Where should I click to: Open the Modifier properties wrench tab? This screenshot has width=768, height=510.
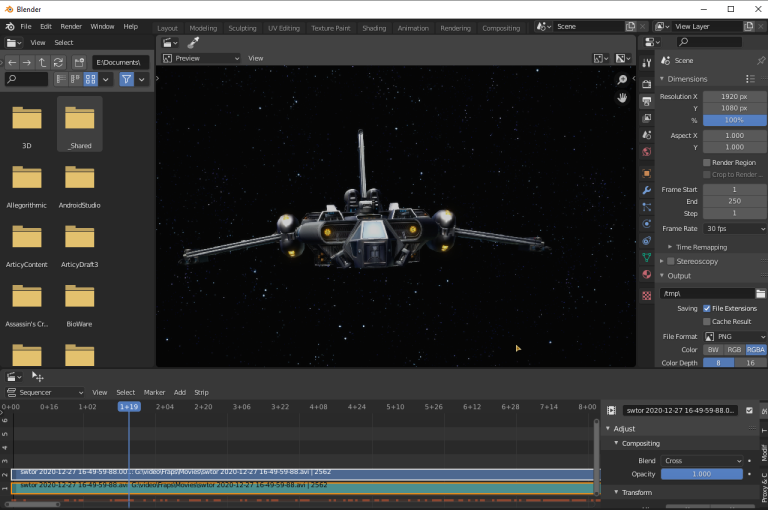point(647,190)
